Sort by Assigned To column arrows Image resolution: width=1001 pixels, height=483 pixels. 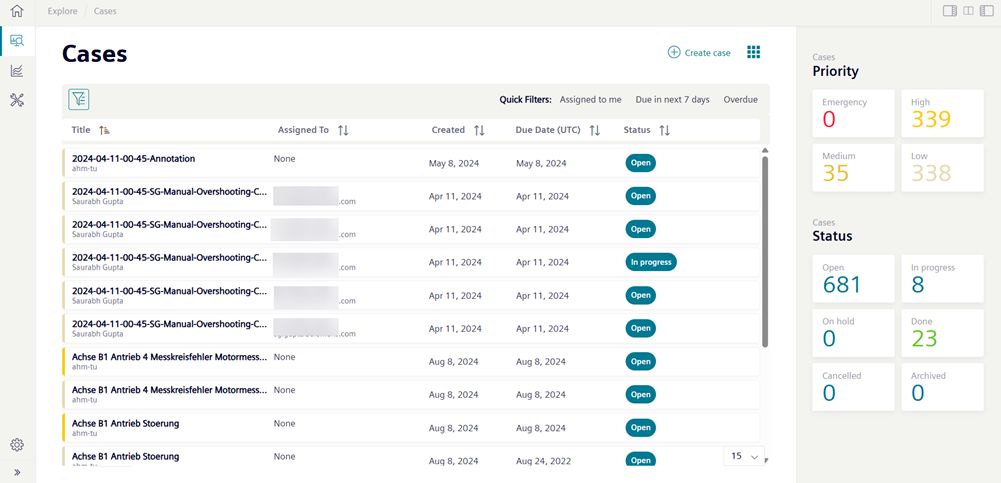pos(343,130)
